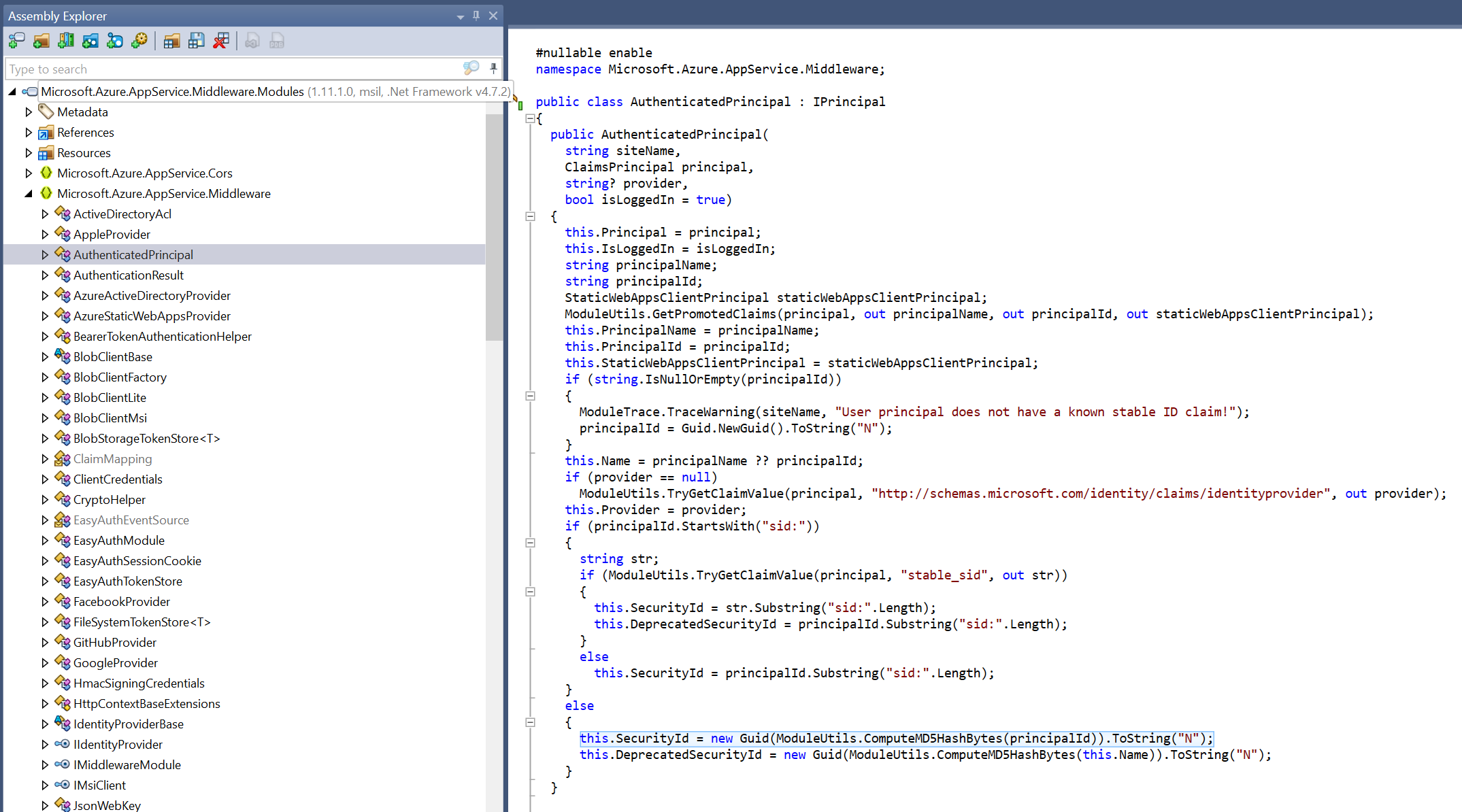This screenshot has height=812, width=1462.
Task: Select the Metadata tree item
Action: click(x=82, y=112)
